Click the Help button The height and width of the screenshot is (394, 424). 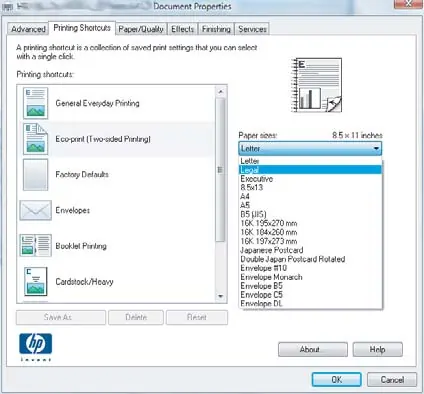[x=378, y=349]
